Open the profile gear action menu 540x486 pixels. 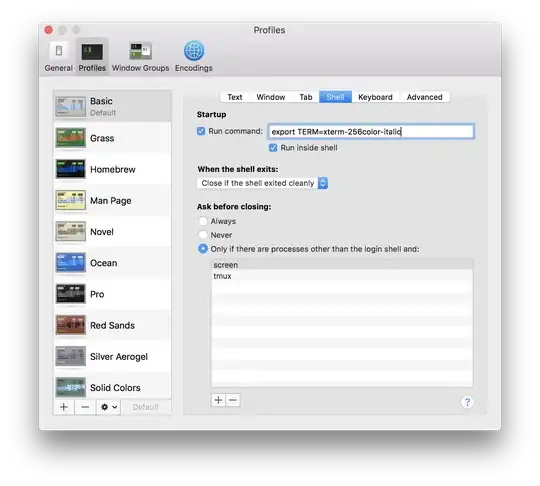coord(108,407)
